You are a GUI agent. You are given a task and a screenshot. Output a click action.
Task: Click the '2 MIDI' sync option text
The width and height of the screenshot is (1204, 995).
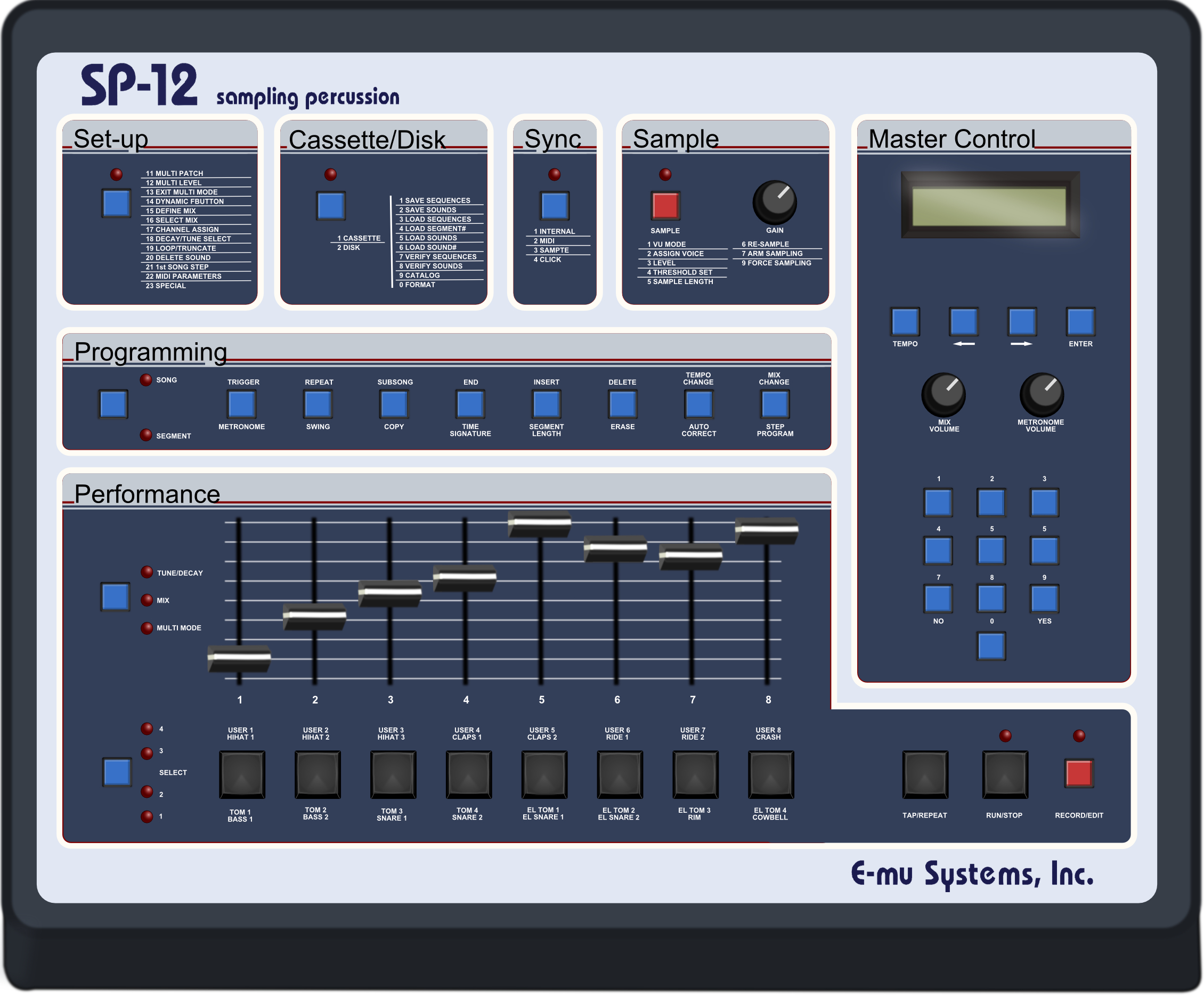543,241
